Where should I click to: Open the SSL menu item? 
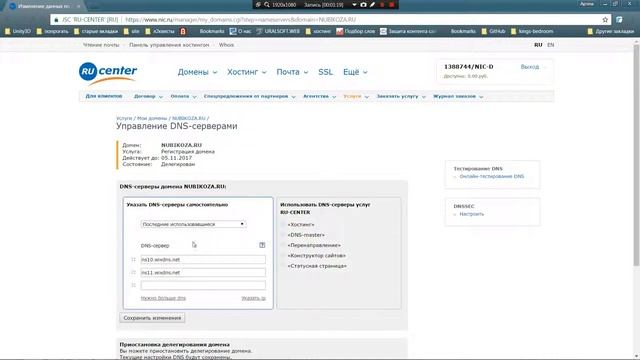(x=325, y=72)
